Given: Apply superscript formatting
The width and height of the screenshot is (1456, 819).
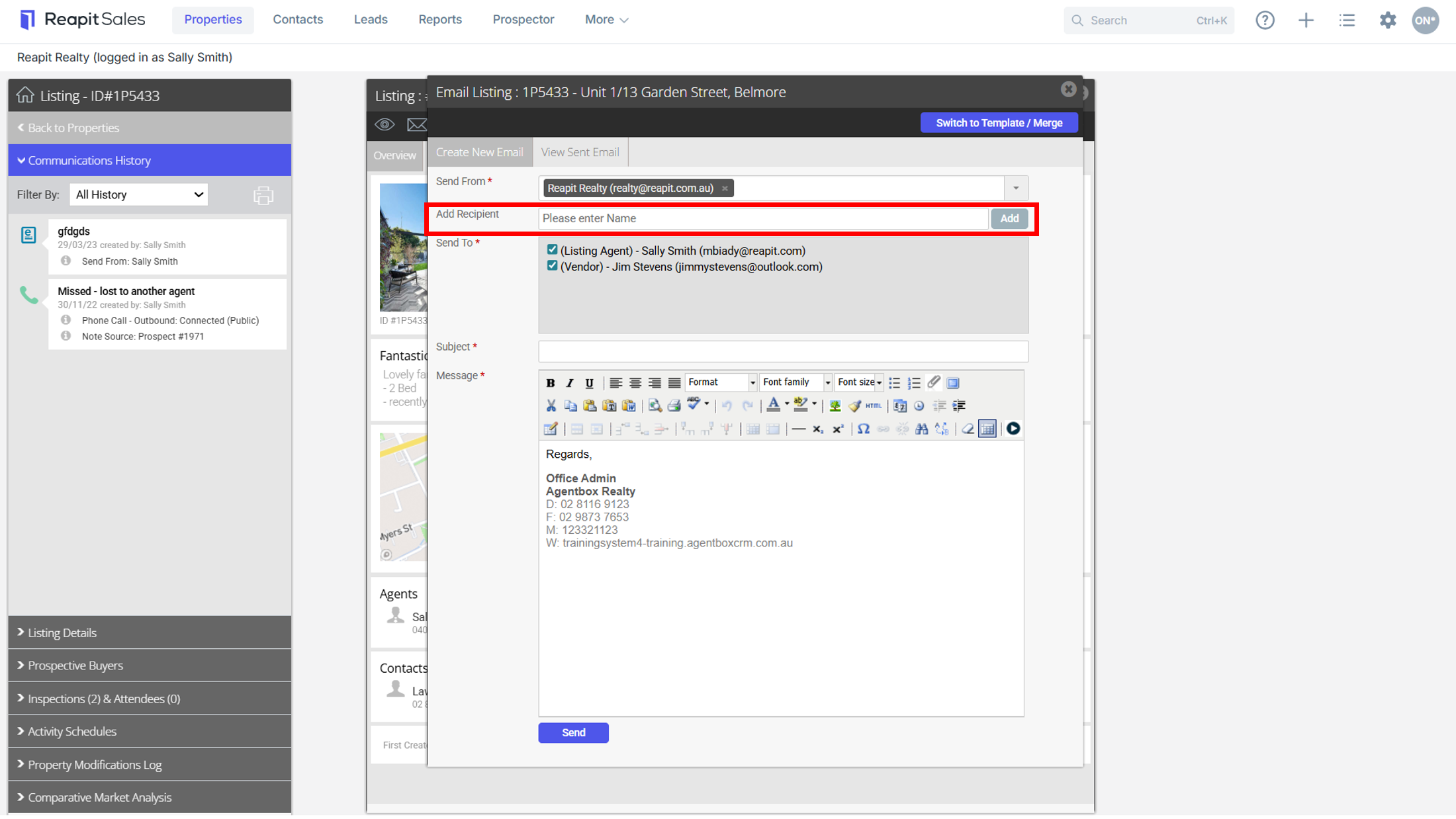Looking at the screenshot, I should (x=838, y=429).
